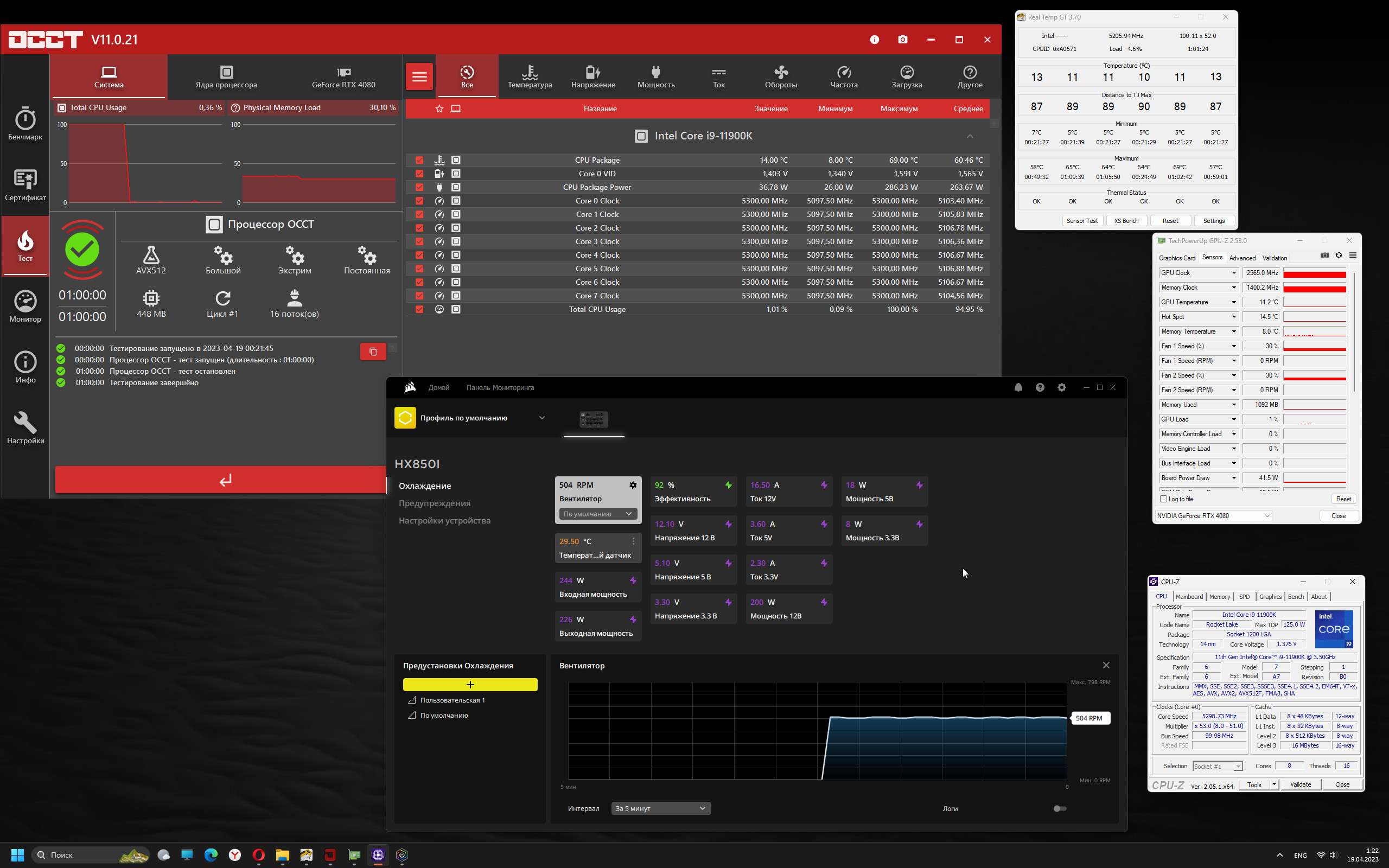1389x868 pixels.
Task: Expand the Интервал dropdown
Action: 661,808
